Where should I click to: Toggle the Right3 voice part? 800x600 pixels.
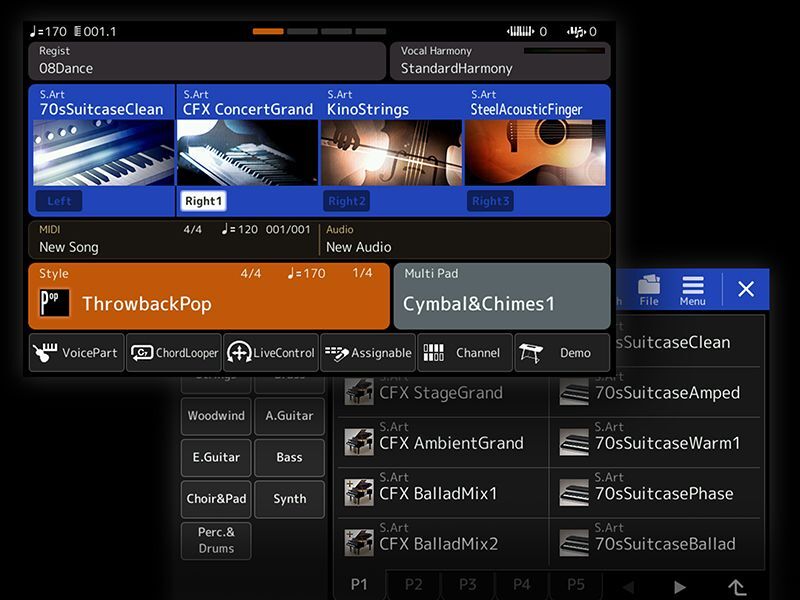click(x=490, y=201)
